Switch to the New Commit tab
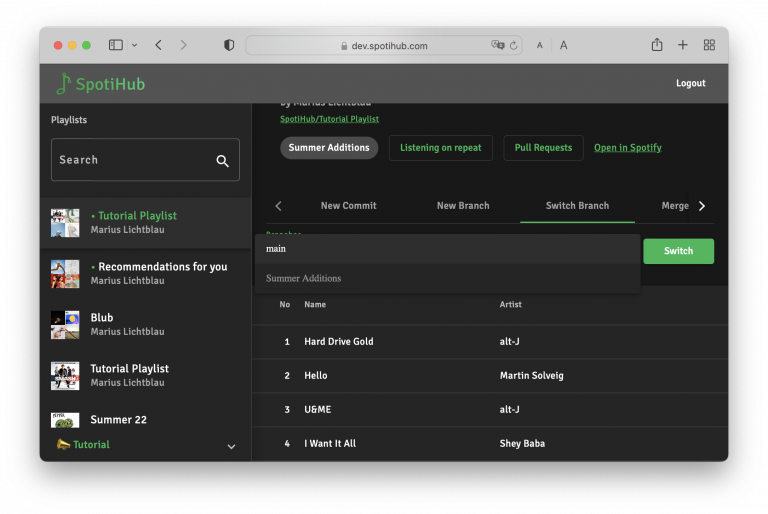 coord(348,206)
